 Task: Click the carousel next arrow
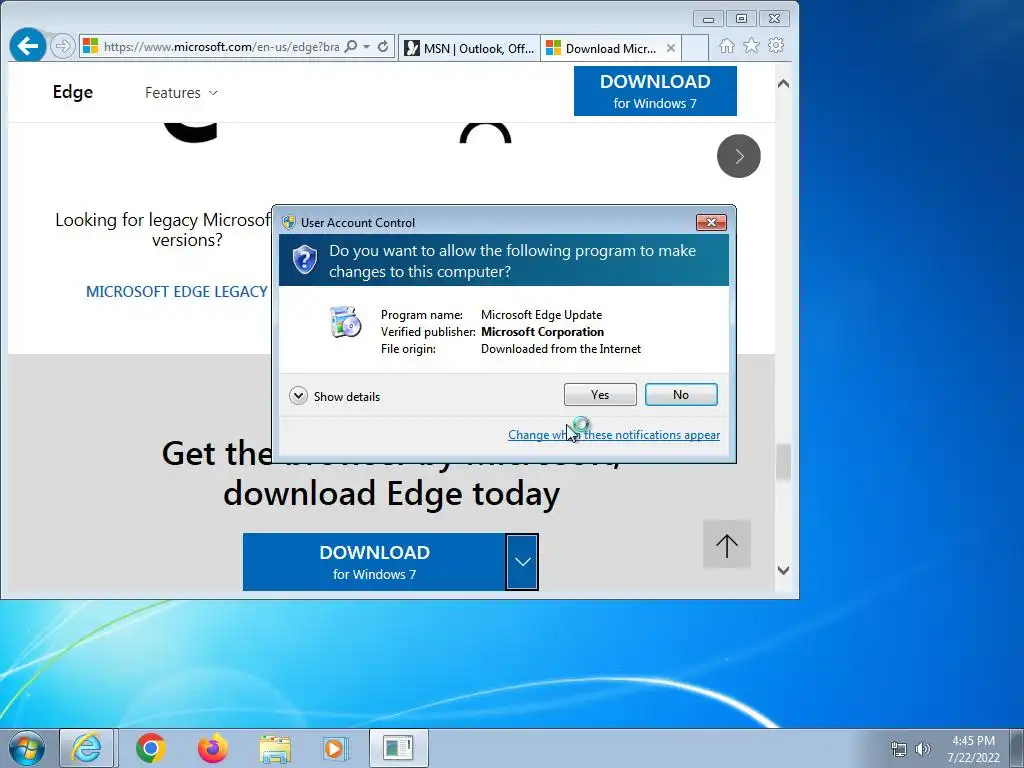pyautogui.click(x=739, y=156)
